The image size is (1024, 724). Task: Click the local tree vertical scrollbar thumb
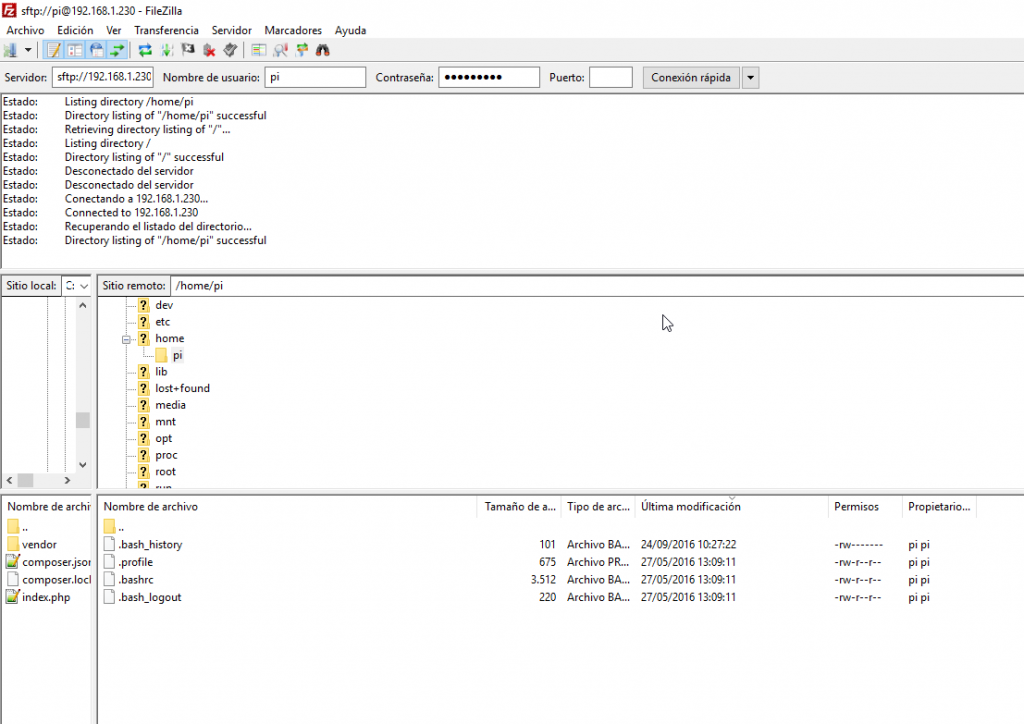click(x=83, y=420)
